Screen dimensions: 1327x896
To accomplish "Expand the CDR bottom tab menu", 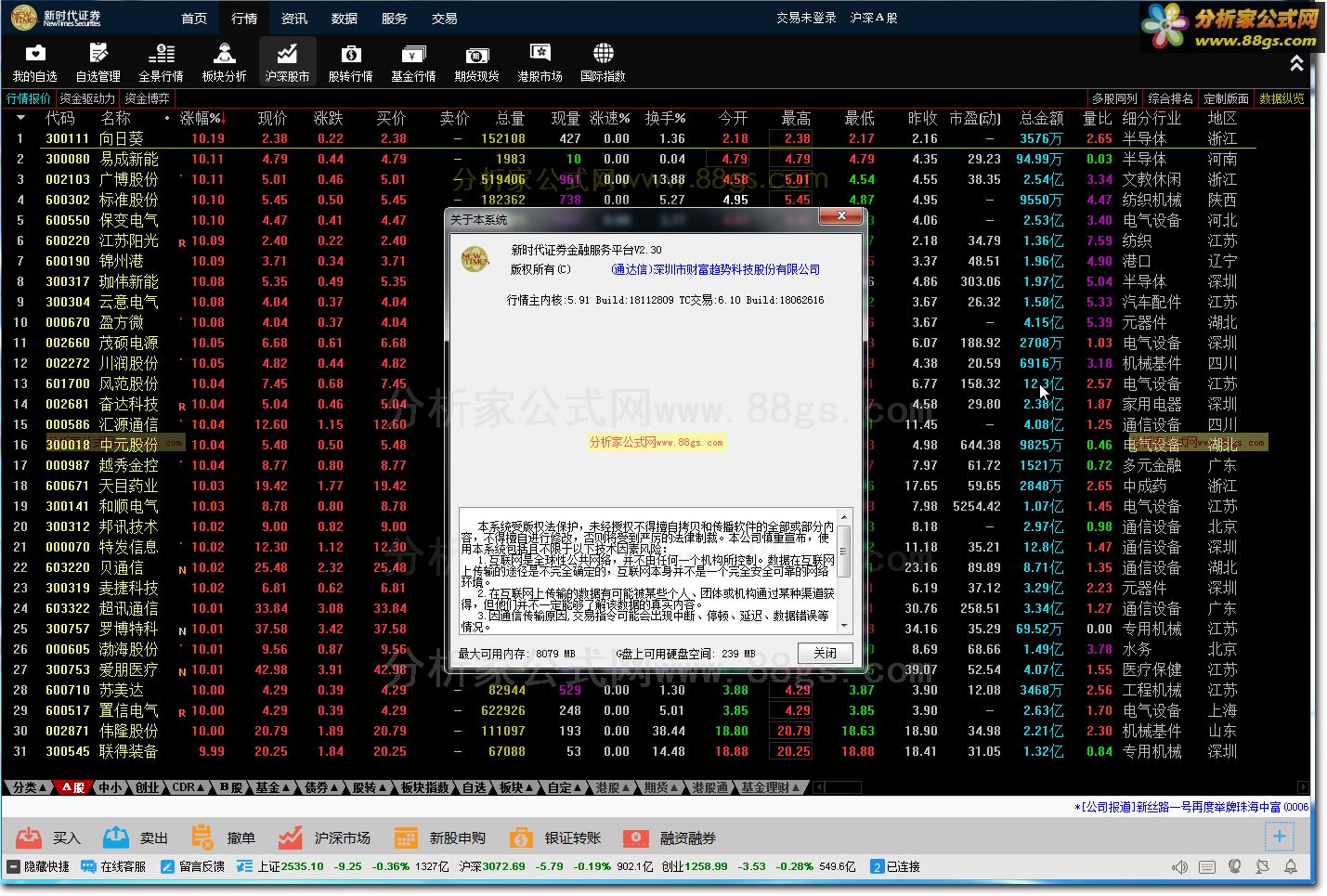I will [x=189, y=787].
